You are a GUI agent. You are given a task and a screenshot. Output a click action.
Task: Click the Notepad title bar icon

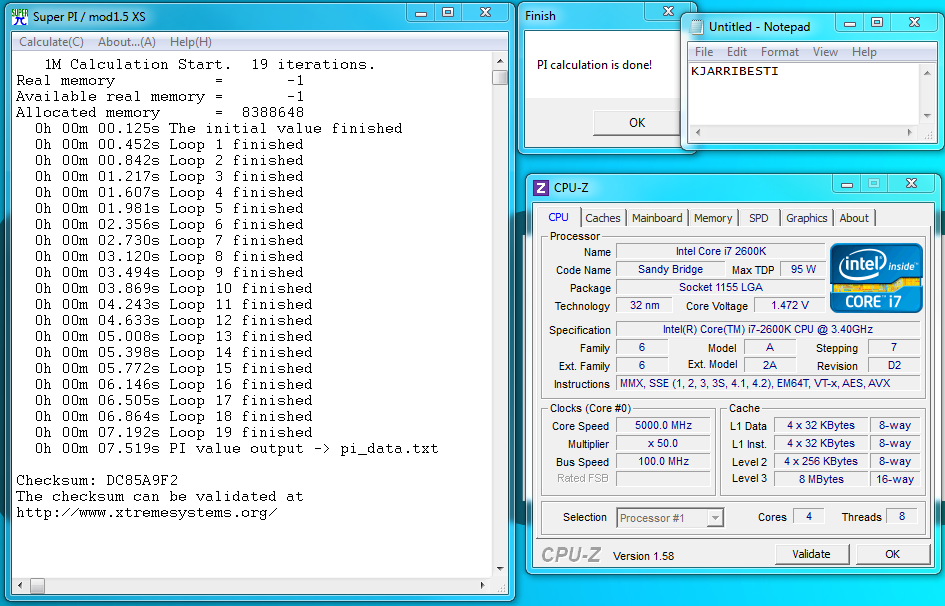click(695, 26)
